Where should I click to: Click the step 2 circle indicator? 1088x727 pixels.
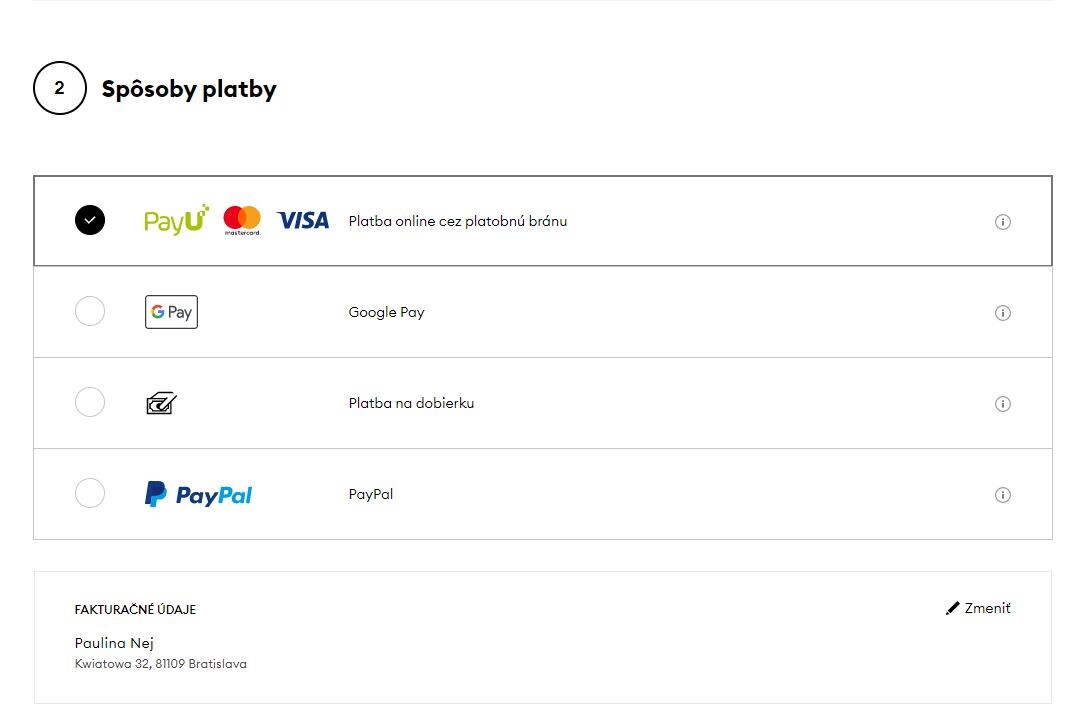[x=60, y=88]
